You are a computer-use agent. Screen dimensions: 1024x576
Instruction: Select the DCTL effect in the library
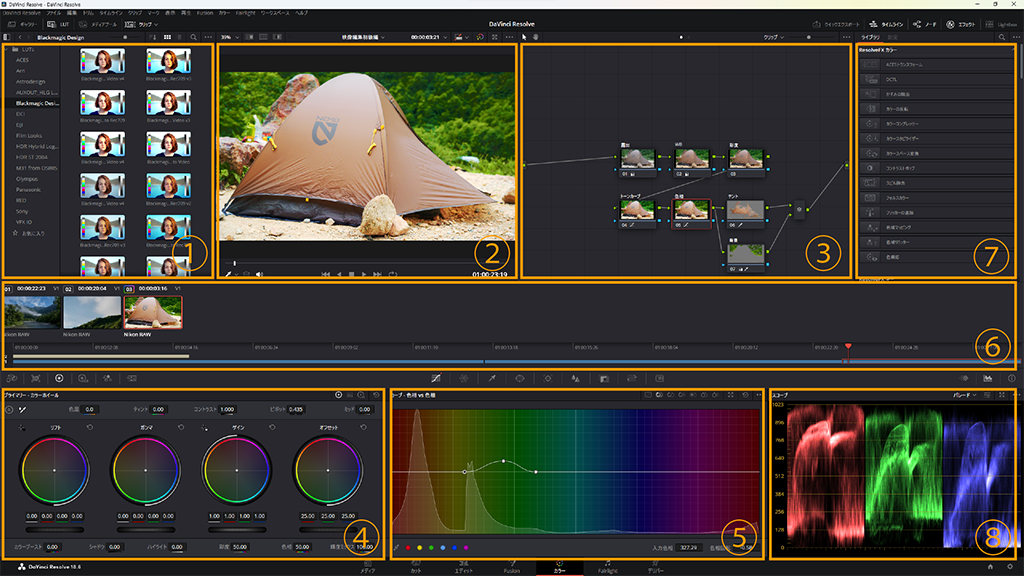[x=935, y=79]
